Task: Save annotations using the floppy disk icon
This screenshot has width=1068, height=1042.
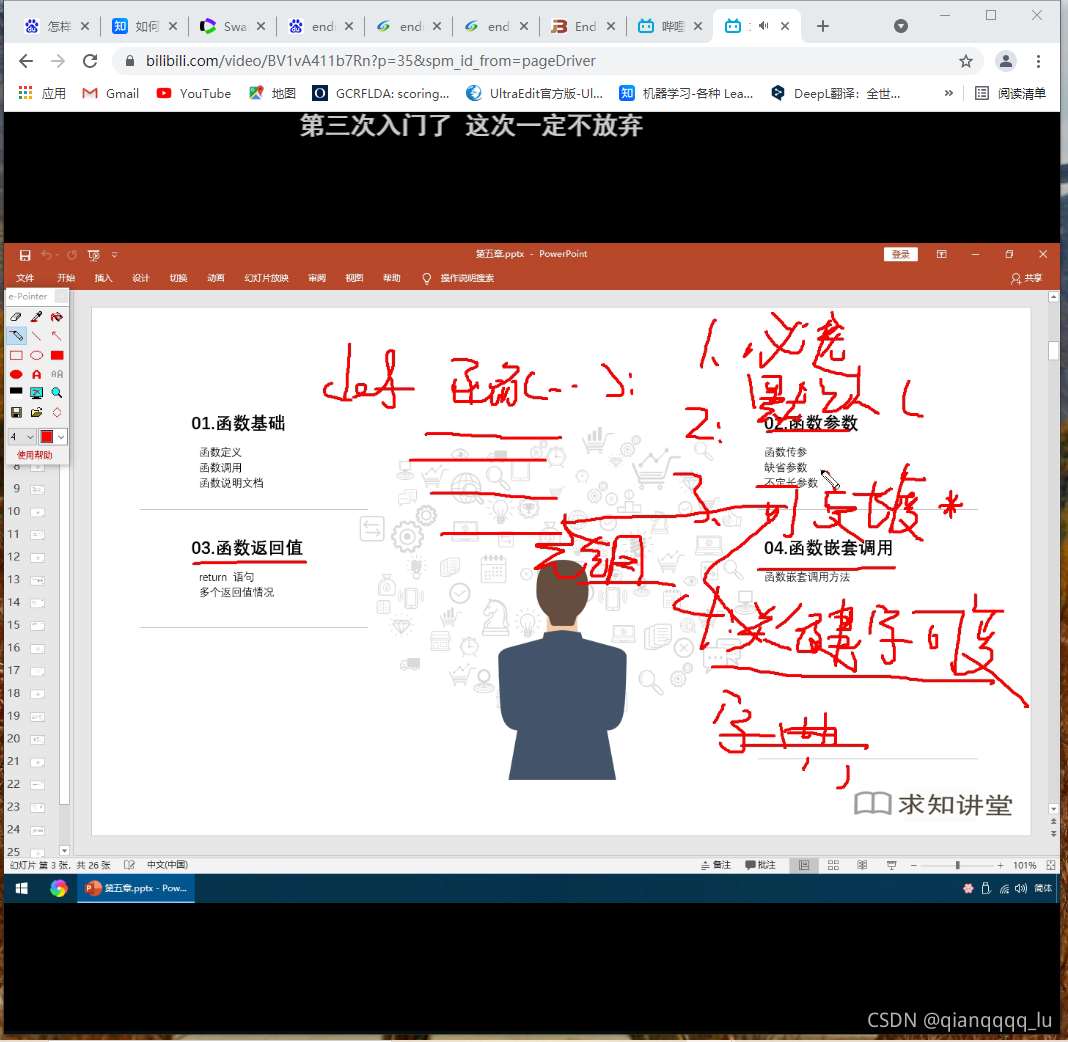Action: [16, 412]
